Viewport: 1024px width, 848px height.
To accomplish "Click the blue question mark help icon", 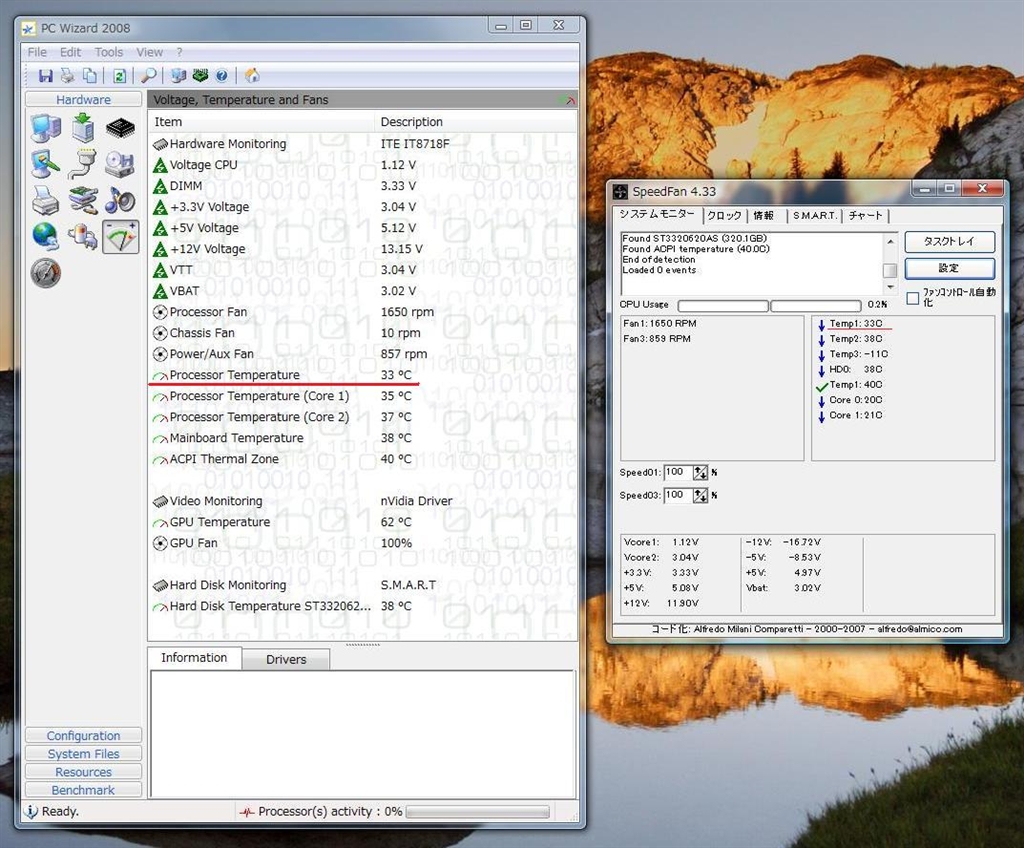I will 221,76.
